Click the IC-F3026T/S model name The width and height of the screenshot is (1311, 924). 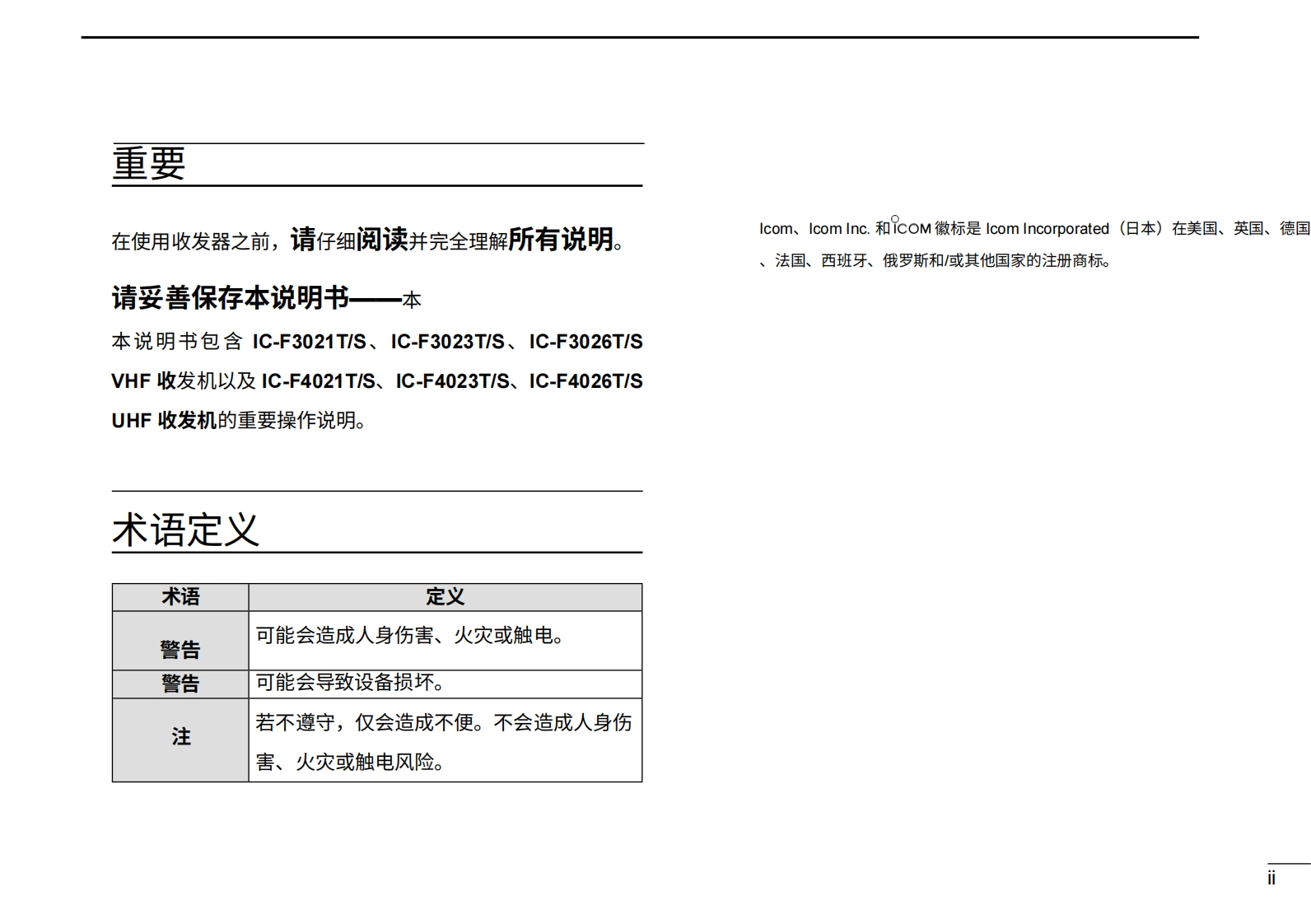tap(586, 342)
